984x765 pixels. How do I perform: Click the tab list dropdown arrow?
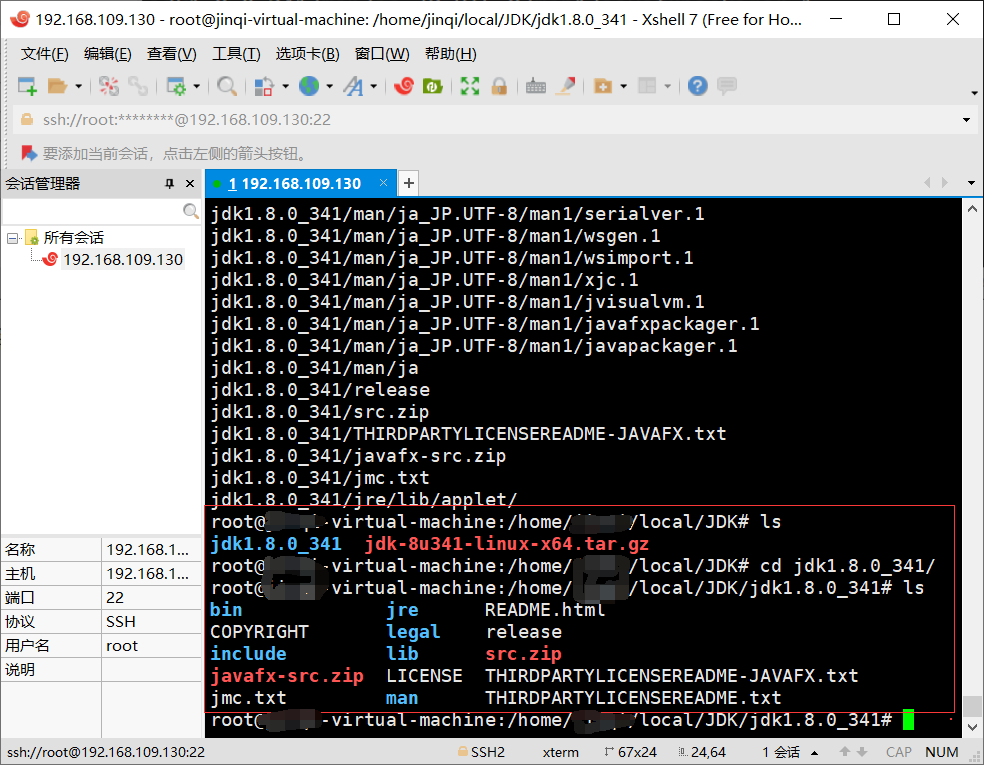(971, 183)
